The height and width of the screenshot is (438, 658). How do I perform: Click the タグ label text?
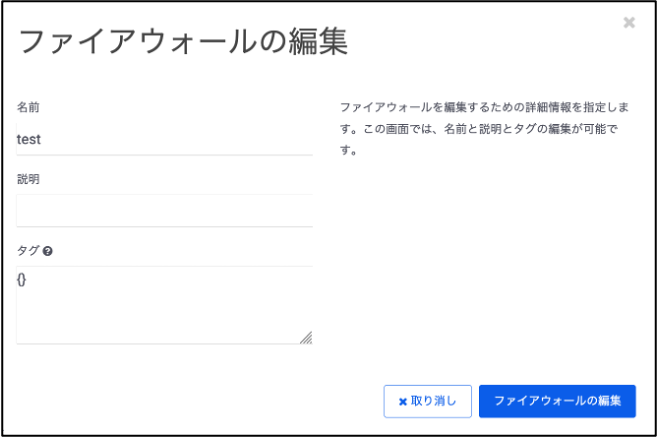28,251
